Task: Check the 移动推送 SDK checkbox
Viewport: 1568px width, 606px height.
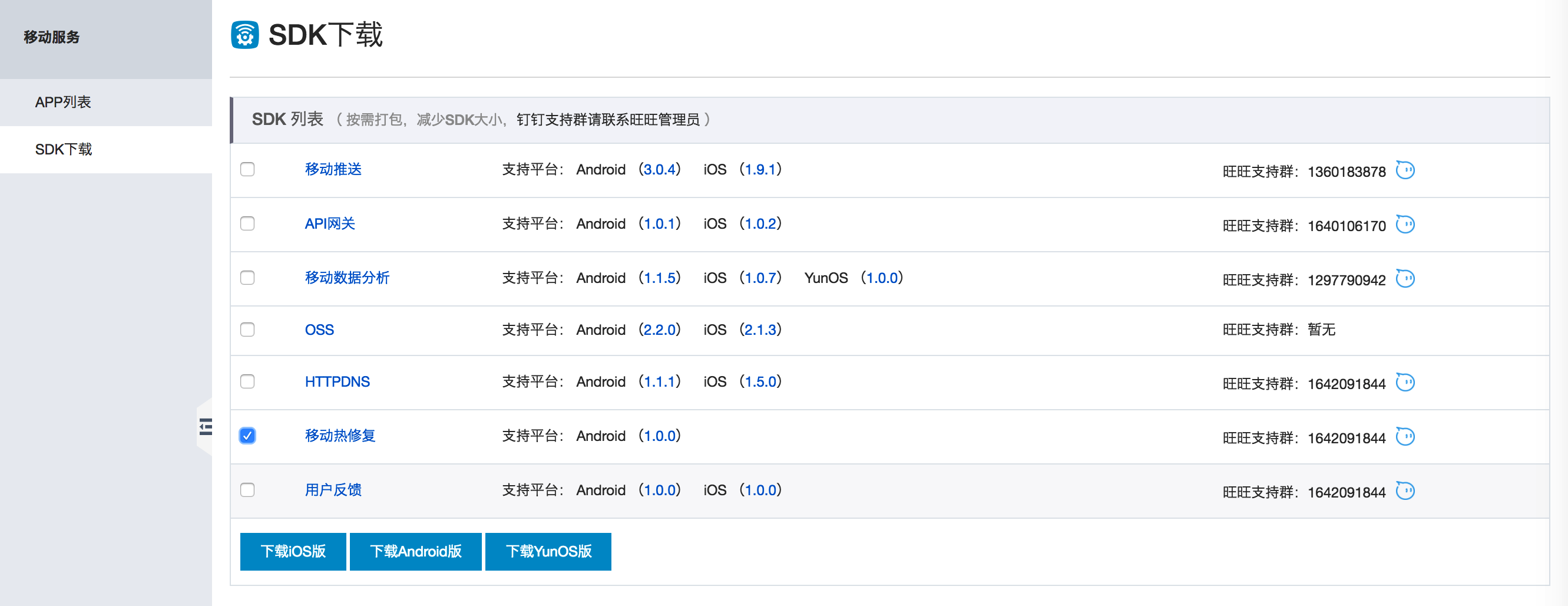Action: (x=247, y=169)
